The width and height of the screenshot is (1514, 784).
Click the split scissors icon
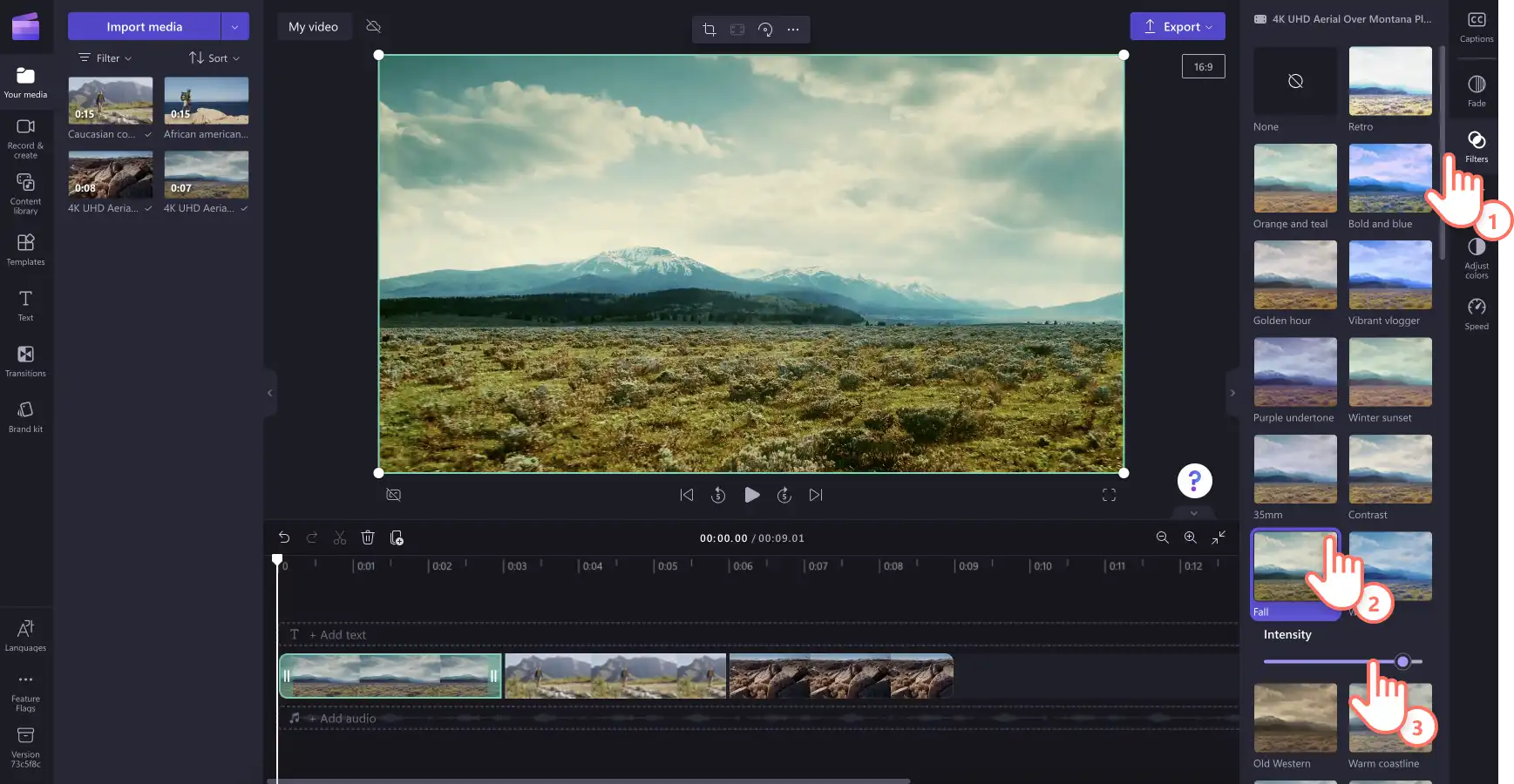340,537
